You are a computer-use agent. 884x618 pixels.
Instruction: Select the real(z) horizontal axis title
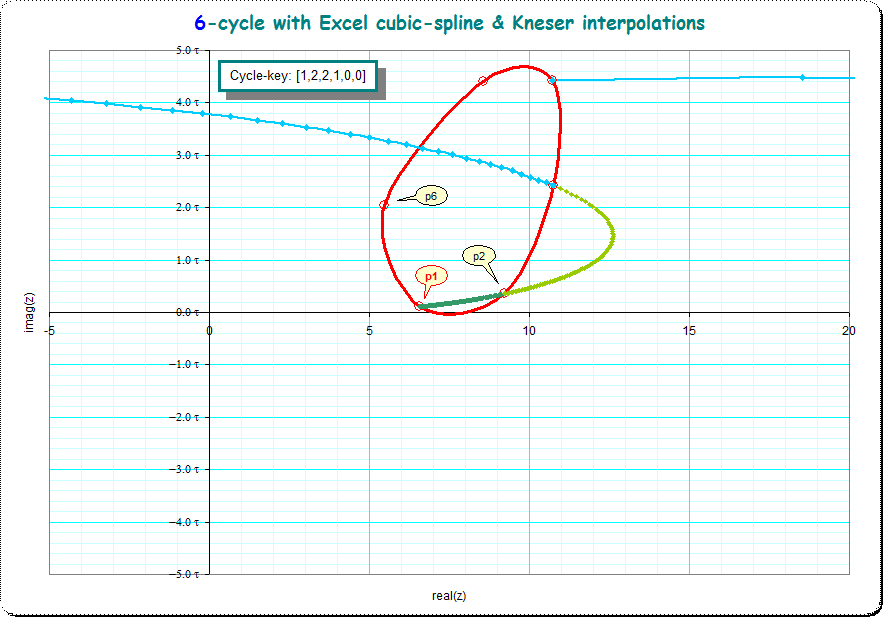tap(449, 596)
